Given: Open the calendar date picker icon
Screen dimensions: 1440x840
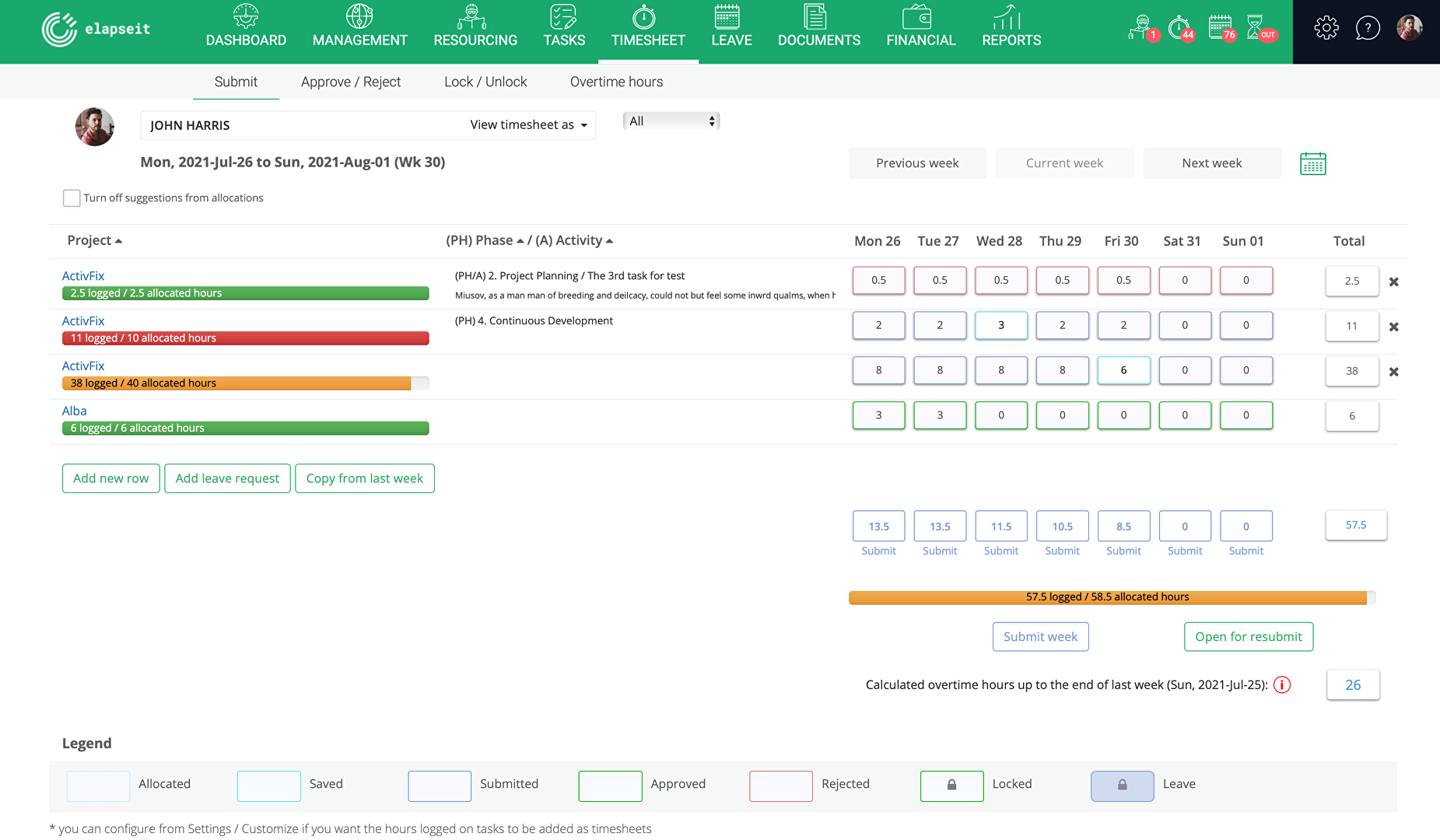Looking at the screenshot, I should point(1313,163).
